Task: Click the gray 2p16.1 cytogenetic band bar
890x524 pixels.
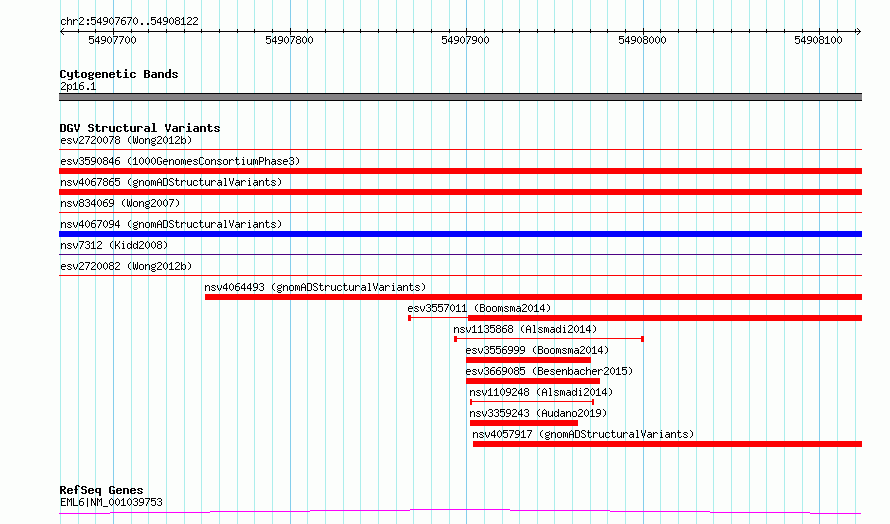Action: 460,97
